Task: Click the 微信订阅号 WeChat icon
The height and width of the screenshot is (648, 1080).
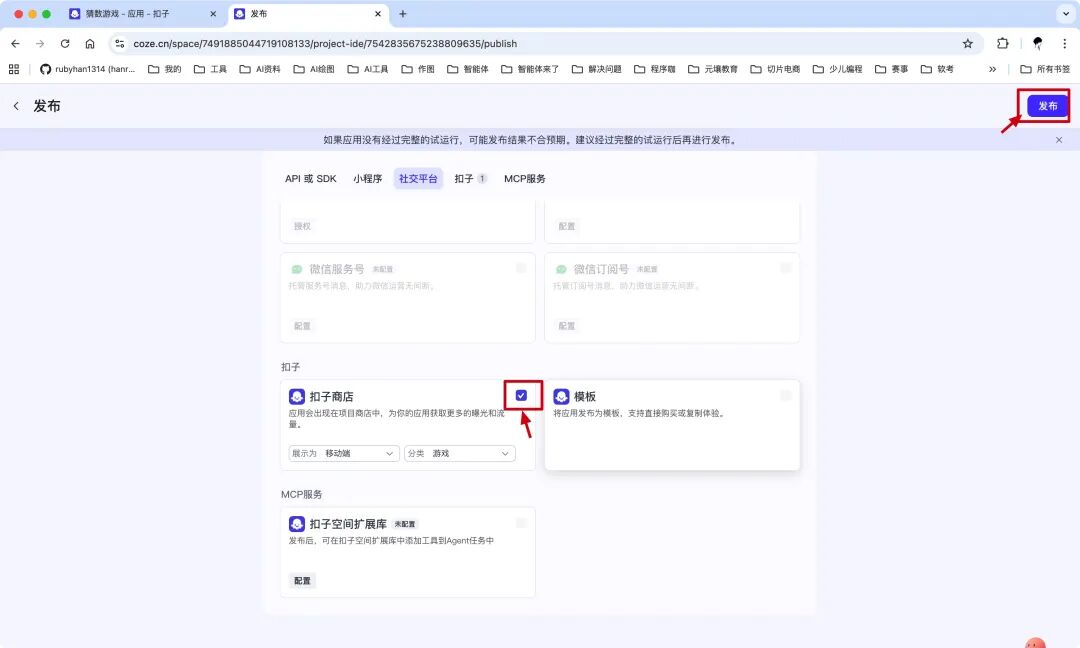Action: 561,269
